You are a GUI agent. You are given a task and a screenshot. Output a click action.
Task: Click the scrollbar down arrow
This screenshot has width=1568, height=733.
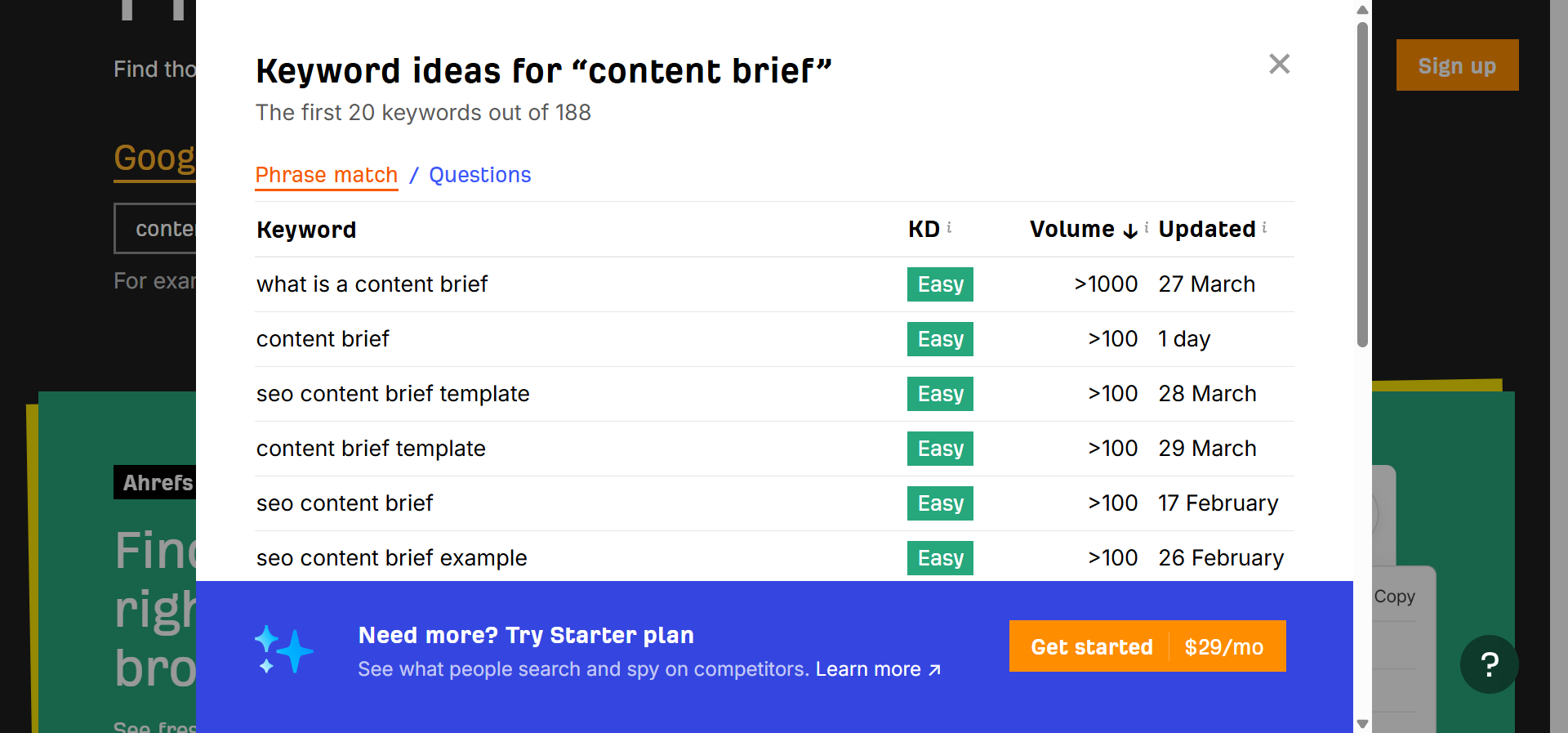coord(1361,723)
